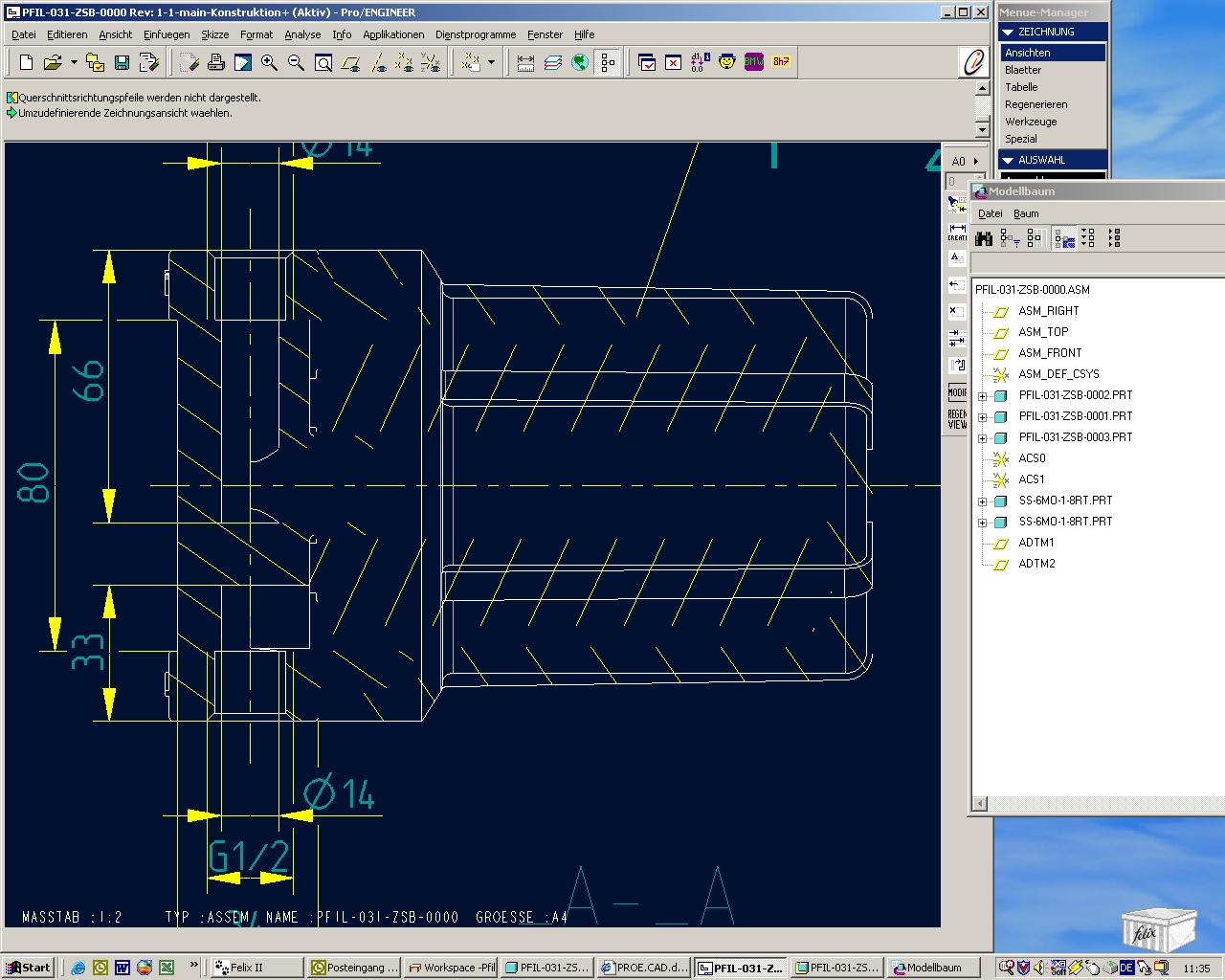This screenshot has height=980, width=1225.
Task: Open dropdown arrow next to the datum create icon
Action: (491, 62)
